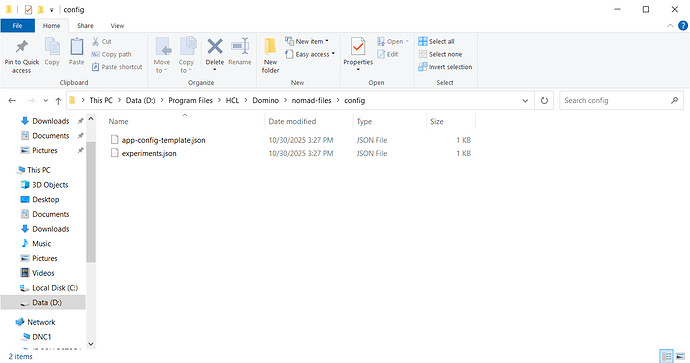This screenshot has height=363, width=690.
Task: Click the Properties quick access toolbar icon
Action: coord(28,9)
